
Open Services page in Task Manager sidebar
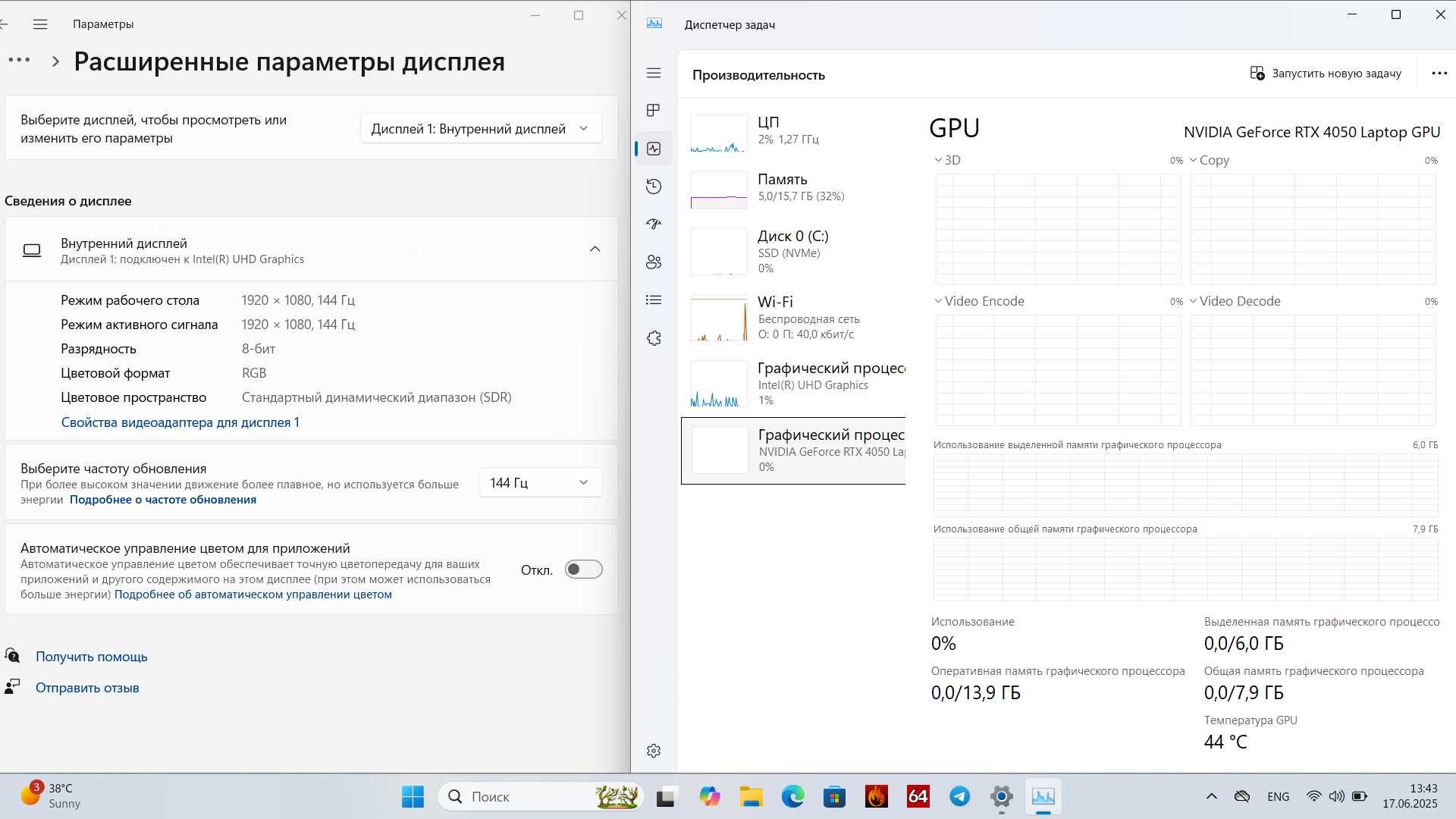point(654,338)
